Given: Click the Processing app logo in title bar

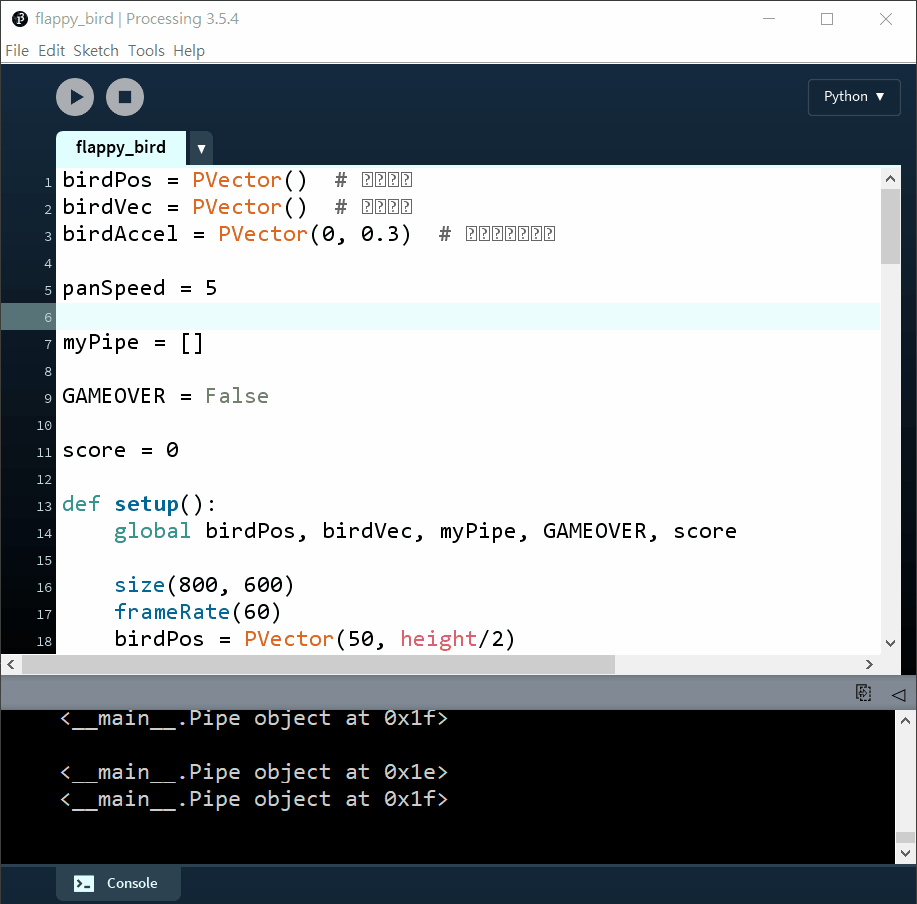Looking at the screenshot, I should point(19,19).
